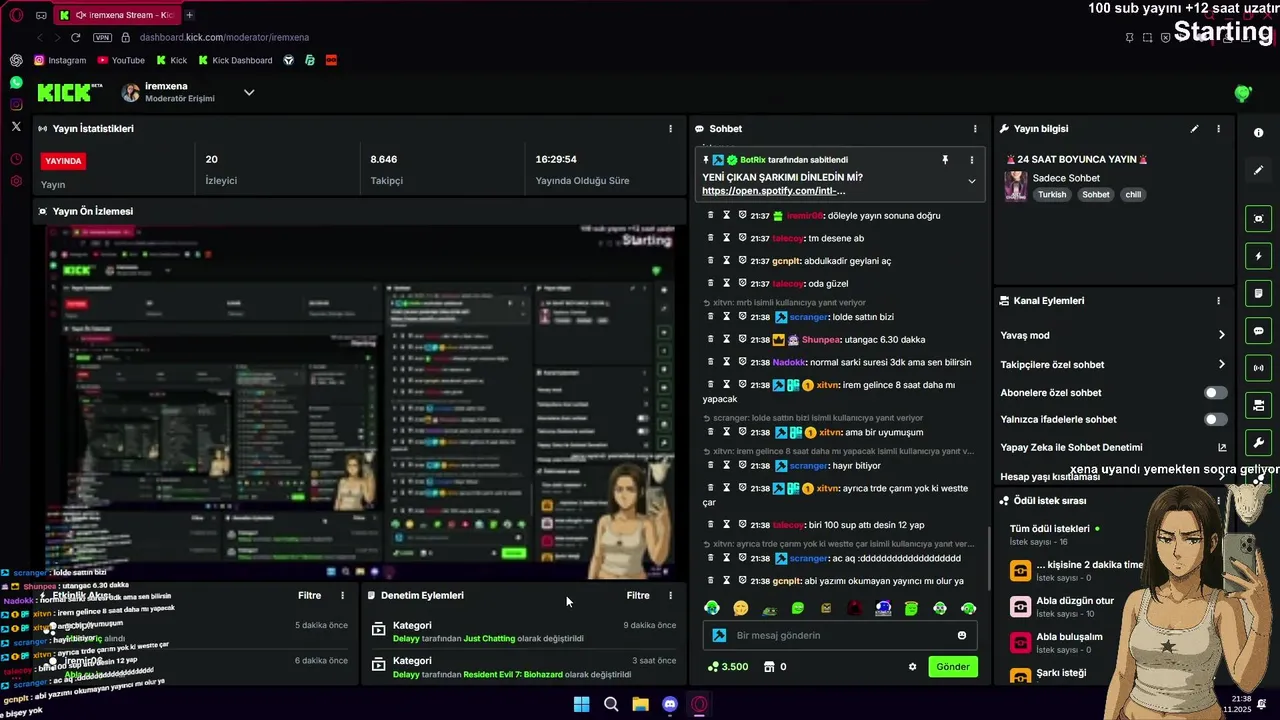Open the Kick Dashboard bookmark
Viewport: 1280px width, 720px height.
coord(235,60)
